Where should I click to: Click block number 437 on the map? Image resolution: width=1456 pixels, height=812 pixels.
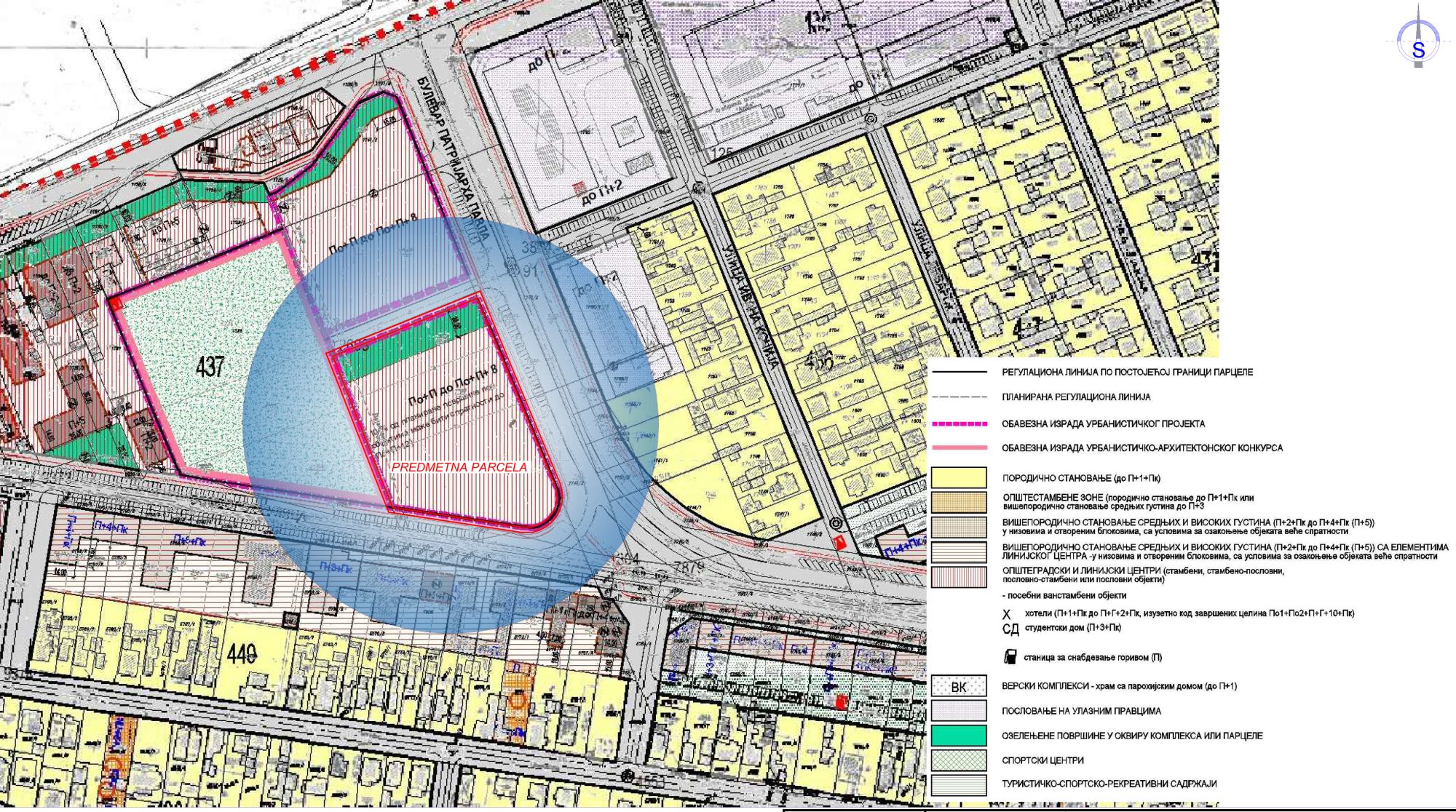210,366
